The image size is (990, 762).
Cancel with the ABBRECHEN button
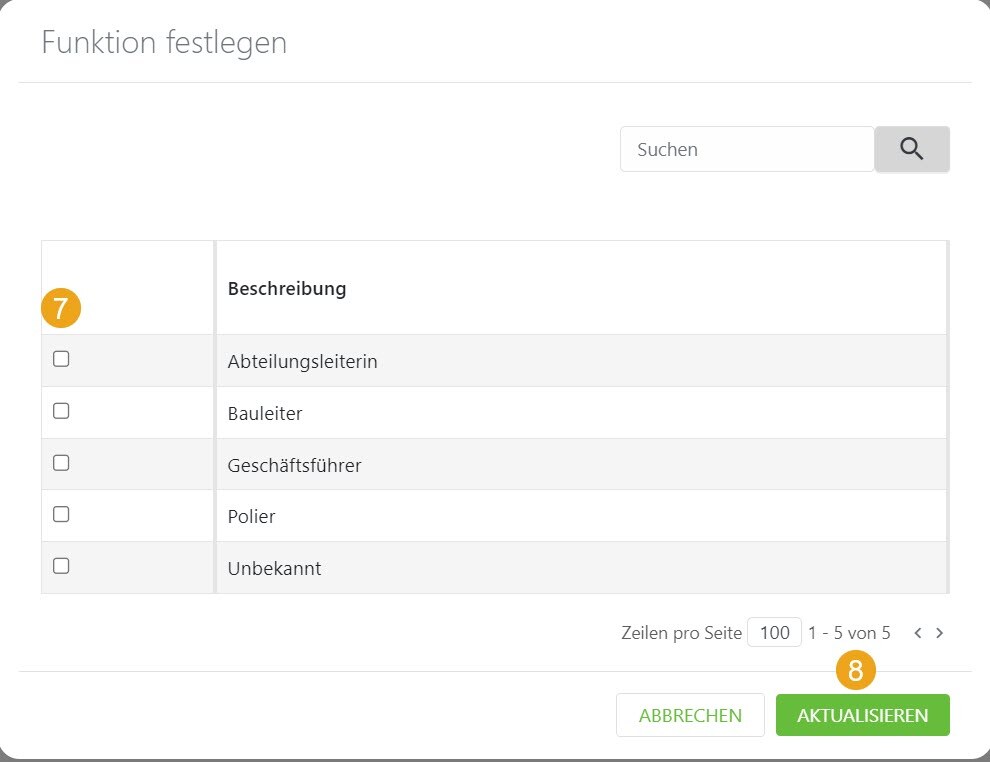(x=690, y=715)
